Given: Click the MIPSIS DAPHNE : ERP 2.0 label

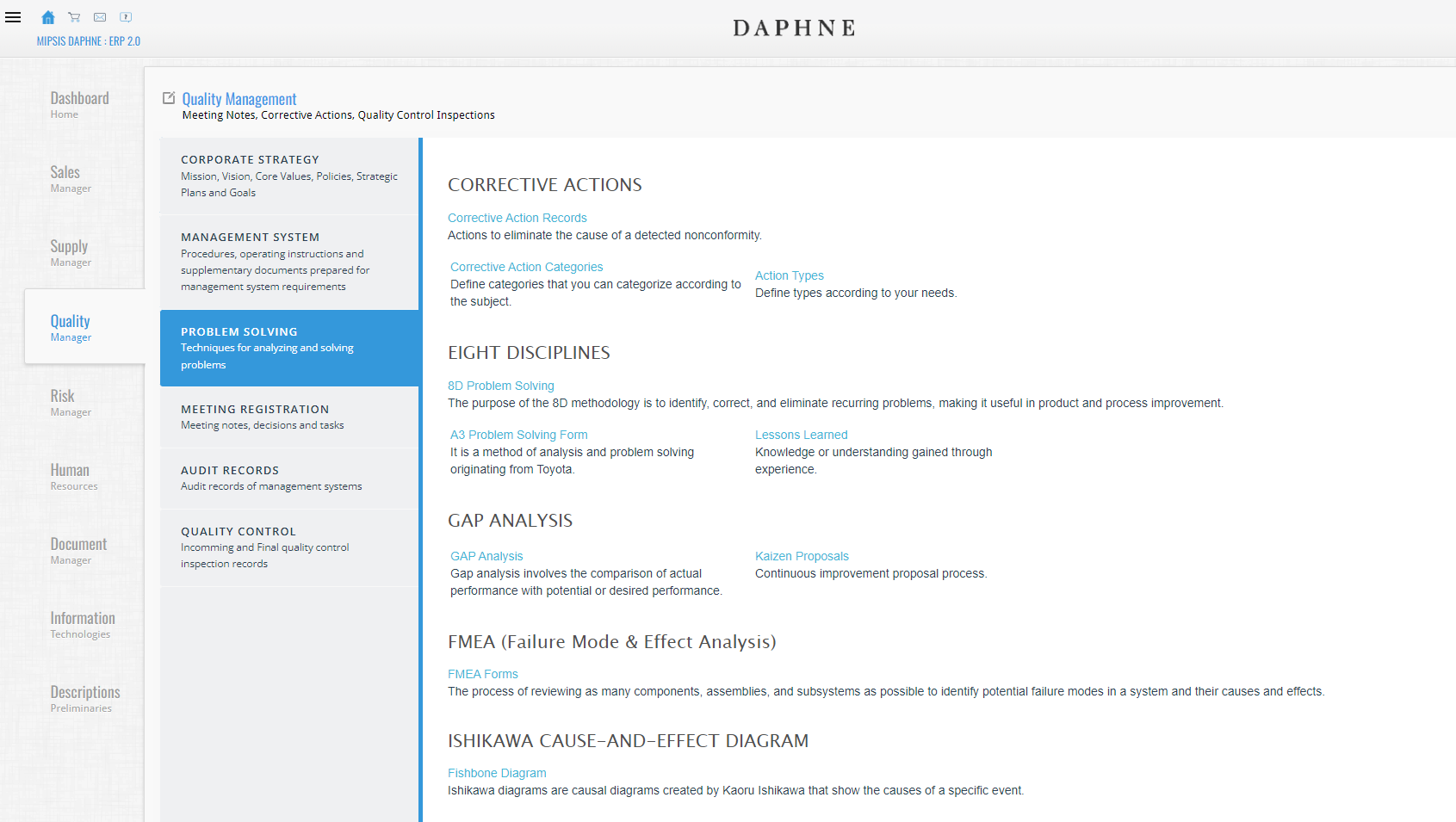Looking at the screenshot, I should pos(88,41).
